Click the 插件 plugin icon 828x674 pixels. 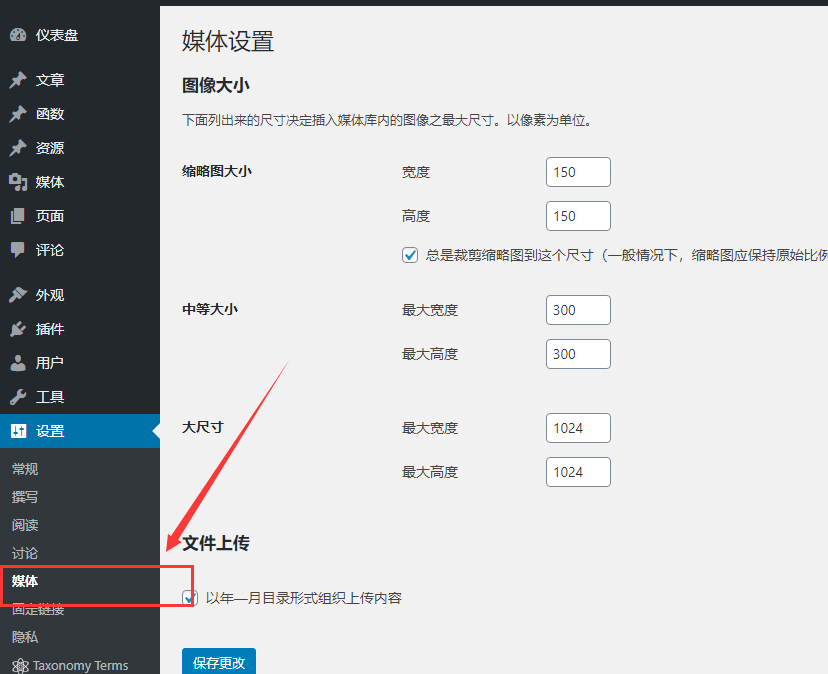[x=18, y=329]
